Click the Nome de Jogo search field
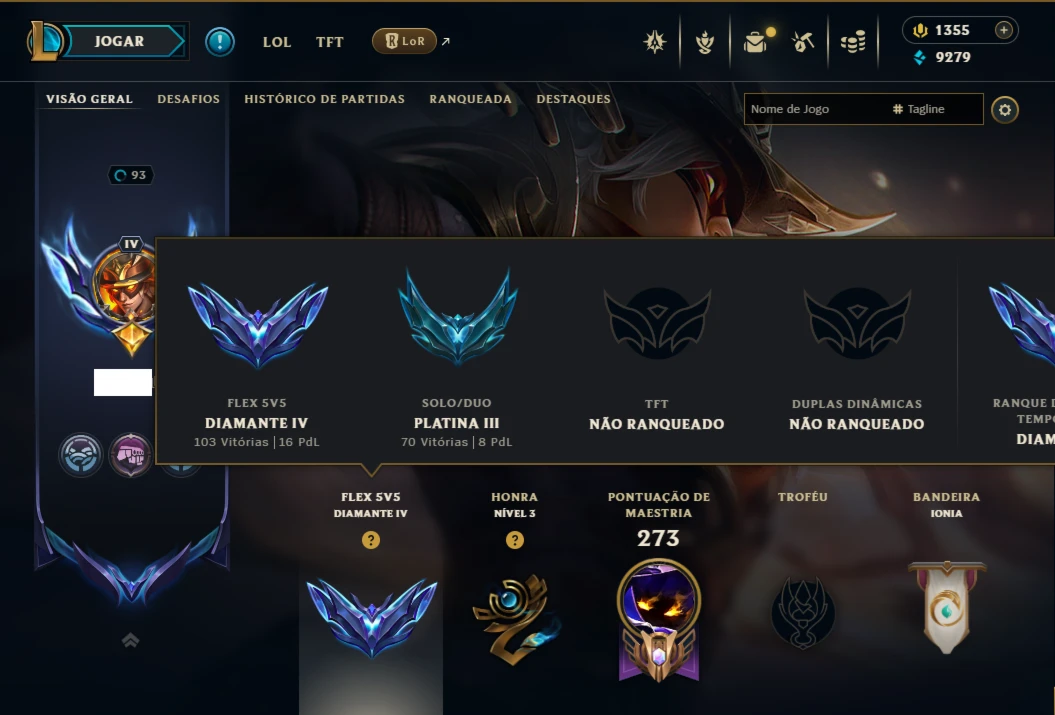 pos(863,109)
